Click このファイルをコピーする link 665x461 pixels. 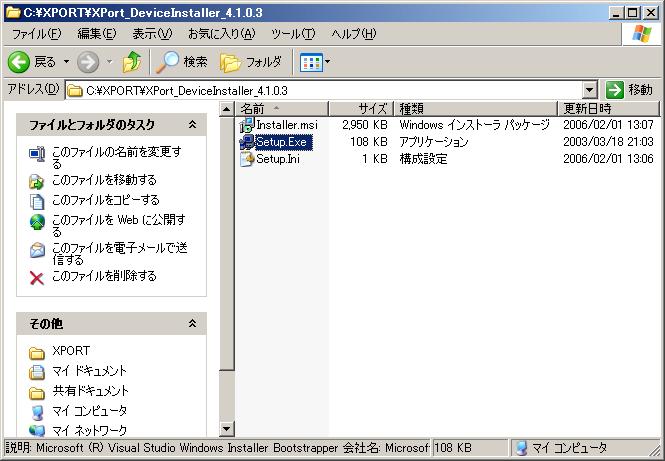pyautogui.click(x=106, y=200)
